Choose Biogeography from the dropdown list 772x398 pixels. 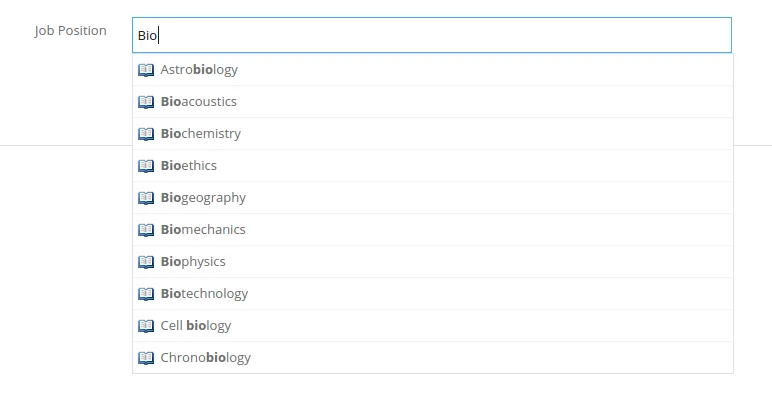point(433,198)
